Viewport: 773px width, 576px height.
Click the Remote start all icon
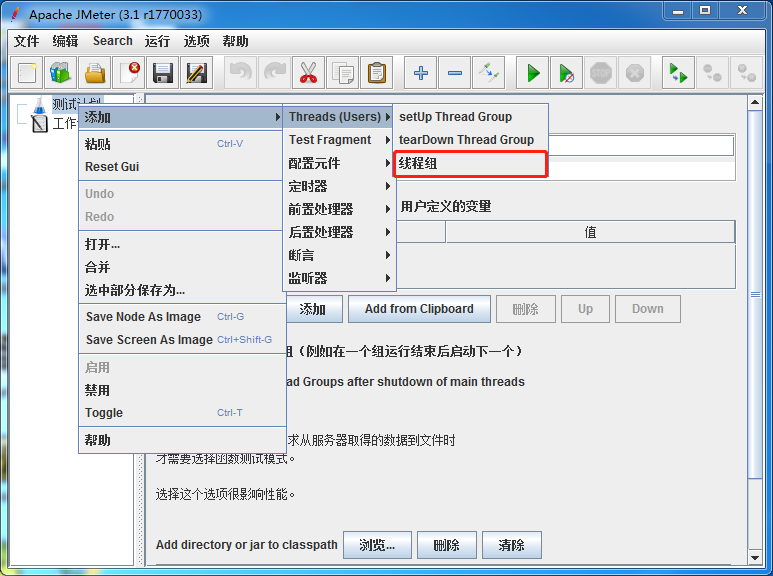pos(678,73)
